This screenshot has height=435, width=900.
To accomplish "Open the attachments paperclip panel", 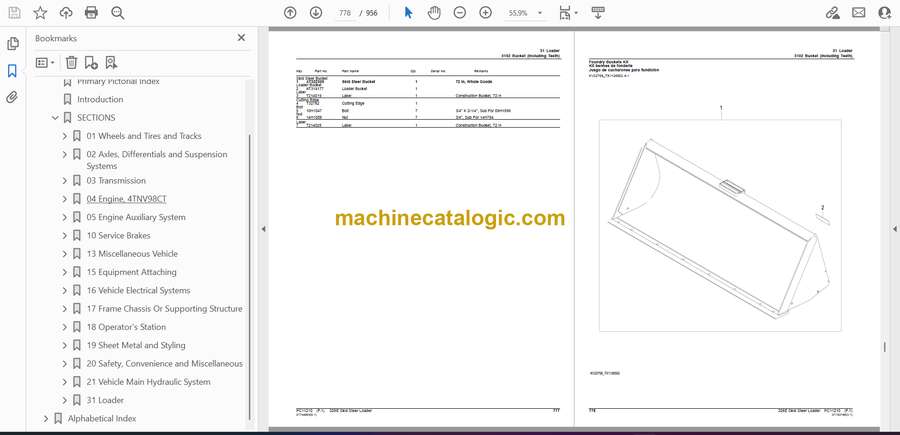I will 12,97.
